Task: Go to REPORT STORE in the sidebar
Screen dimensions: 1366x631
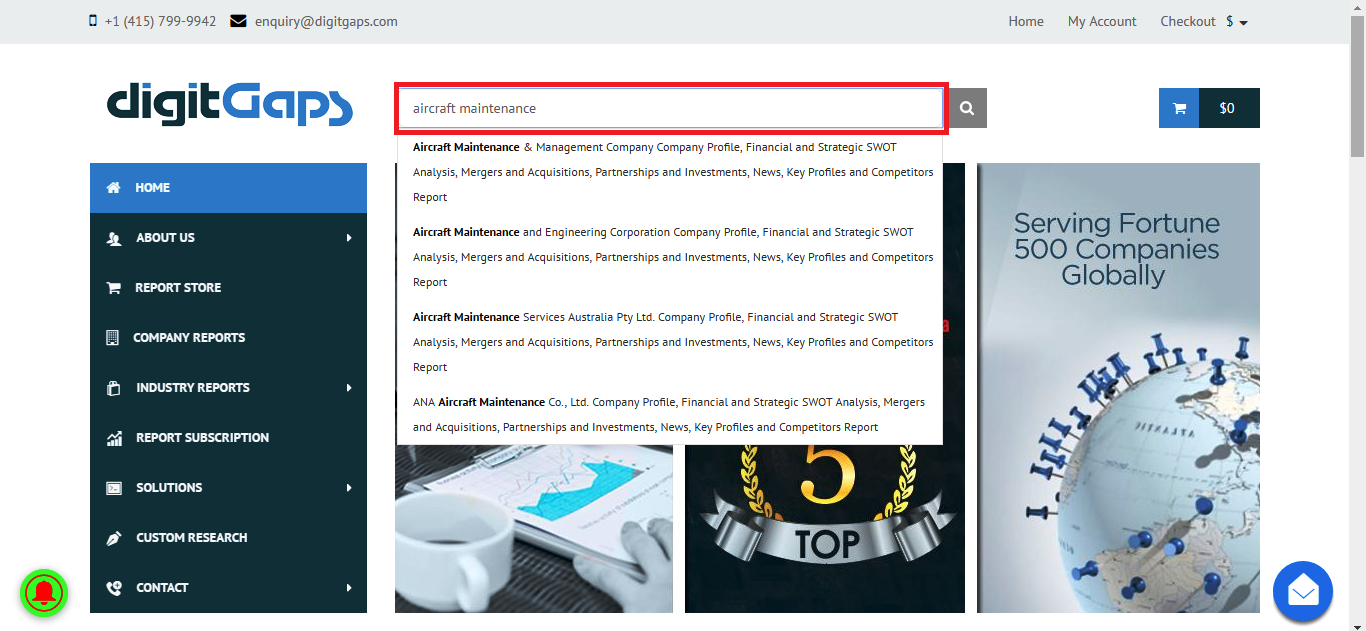Action: click(228, 288)
